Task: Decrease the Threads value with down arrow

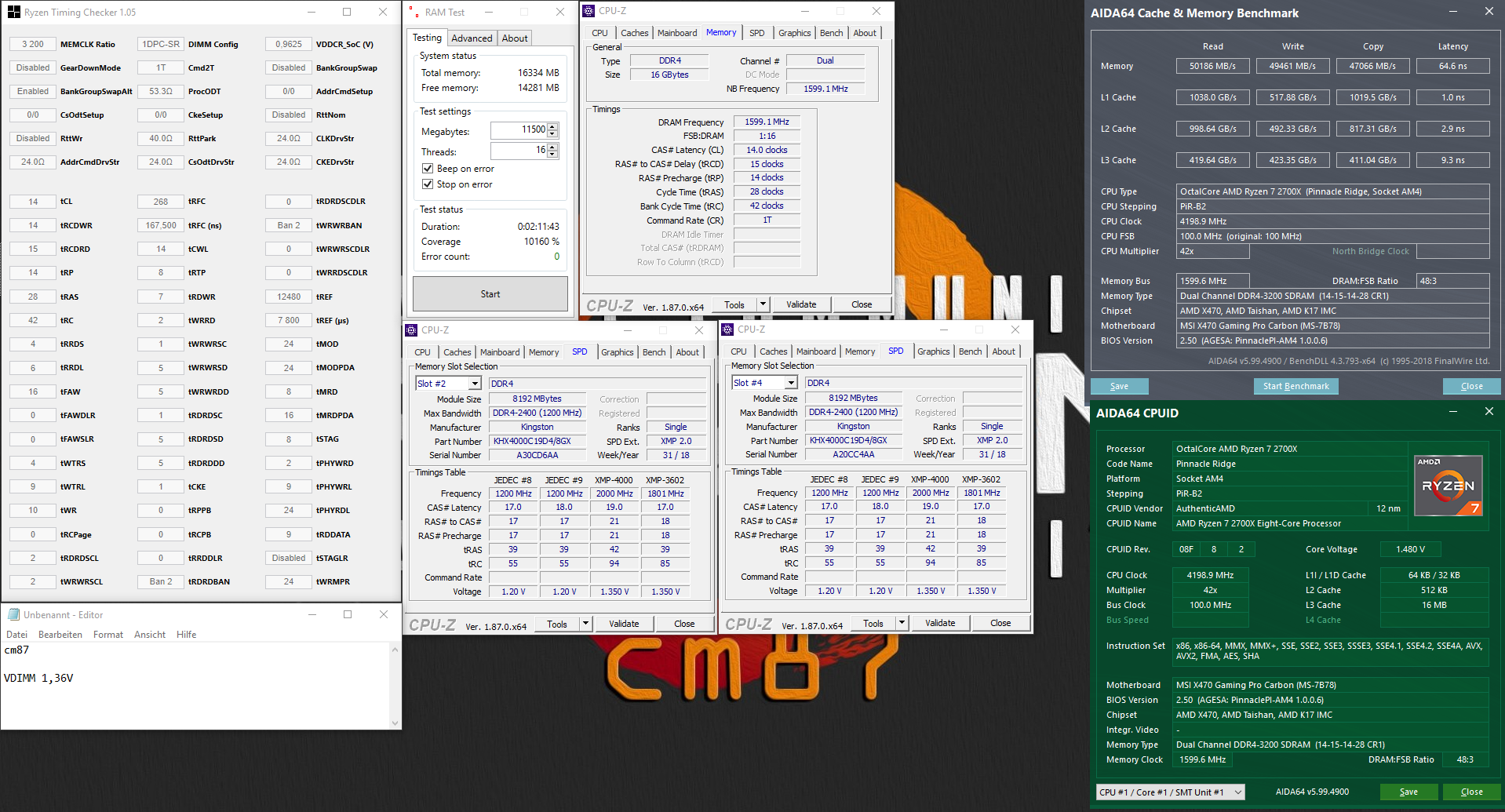Action: click(x=553, y=154)
